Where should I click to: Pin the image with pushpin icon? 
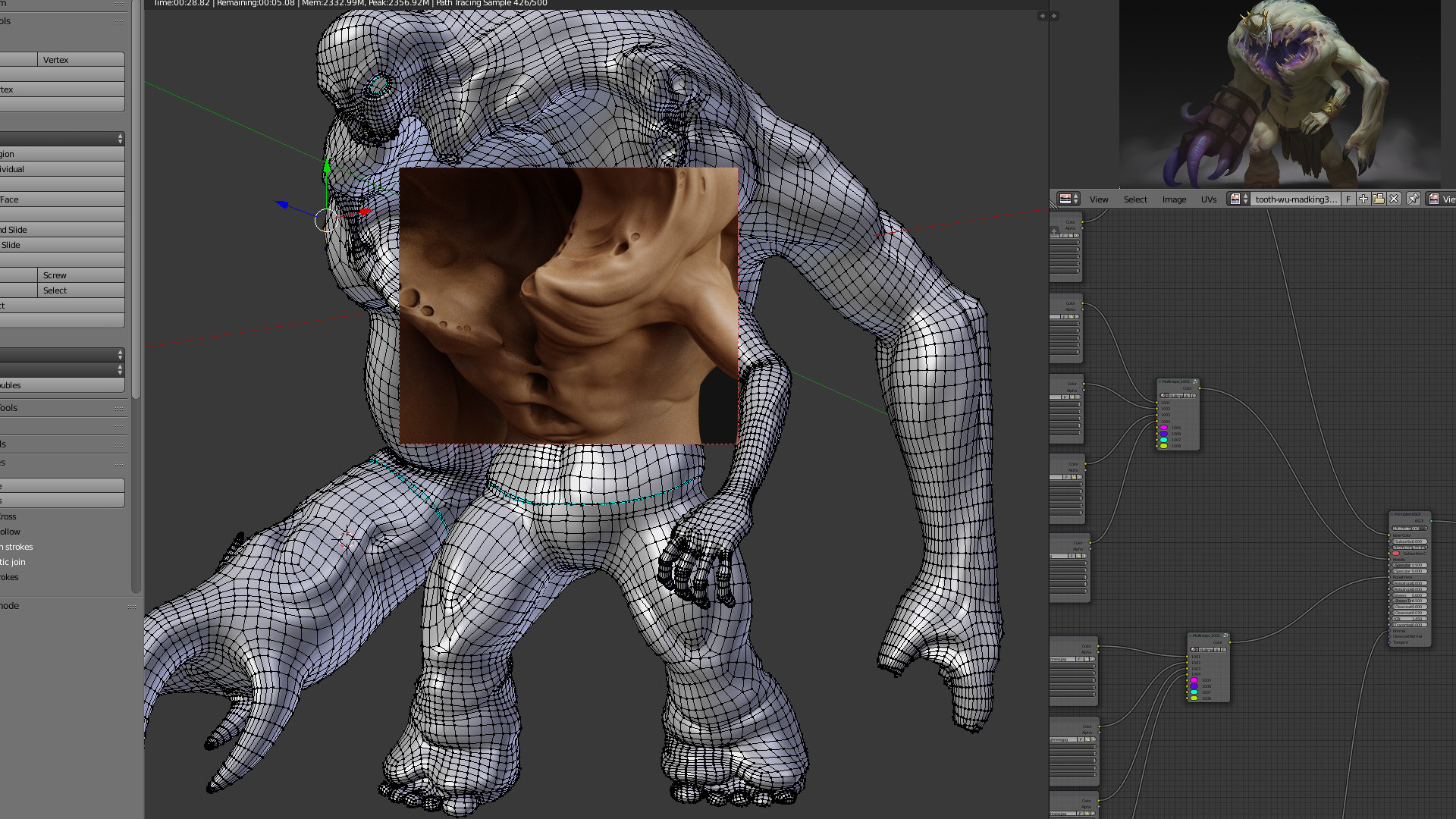tap(1414, 199)
